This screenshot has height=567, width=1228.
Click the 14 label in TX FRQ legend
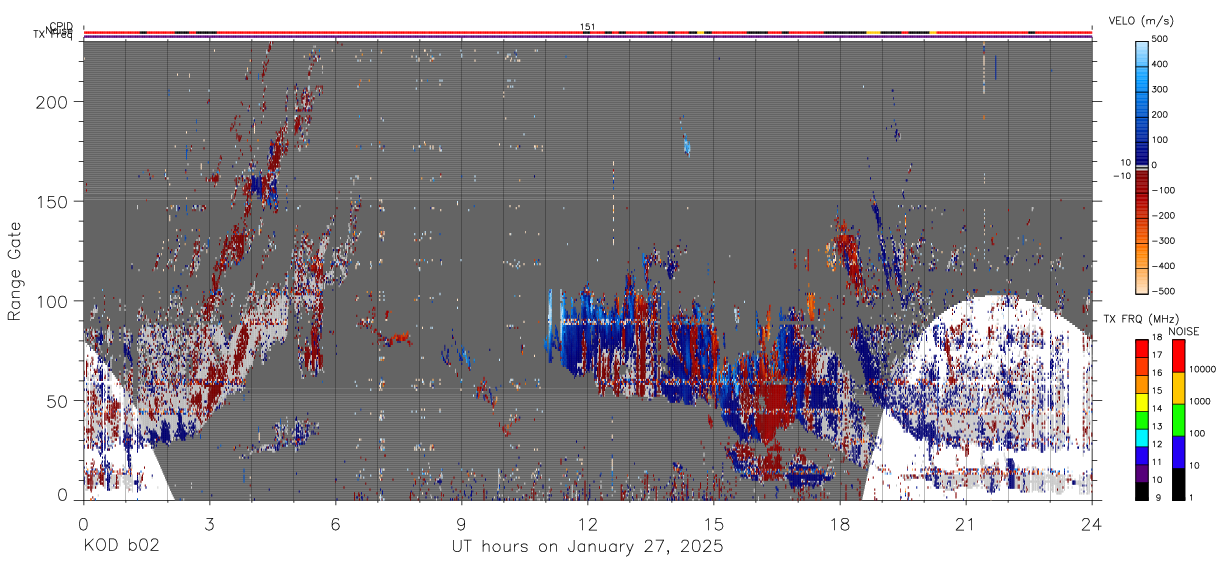tap(1157, 409)
